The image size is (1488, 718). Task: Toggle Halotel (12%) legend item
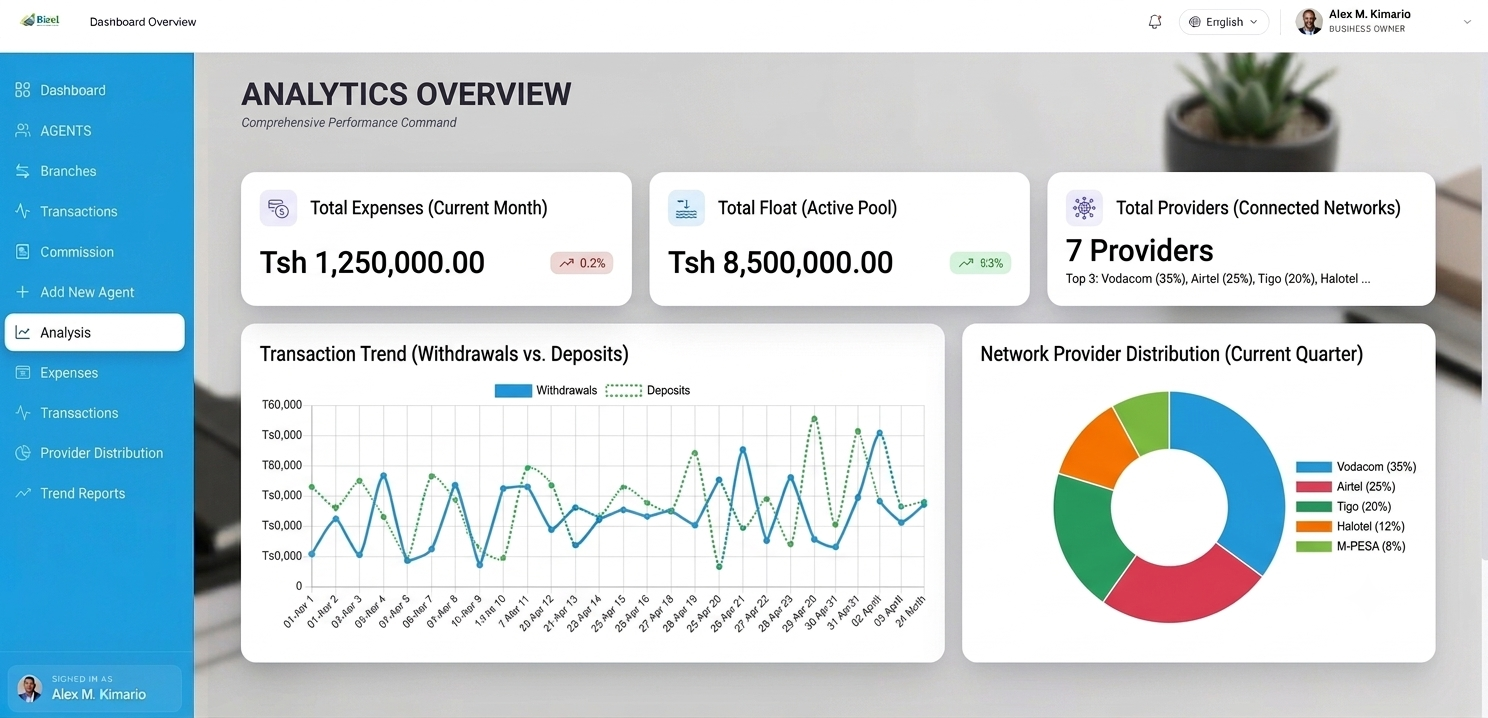click(x=1350, y=526)
